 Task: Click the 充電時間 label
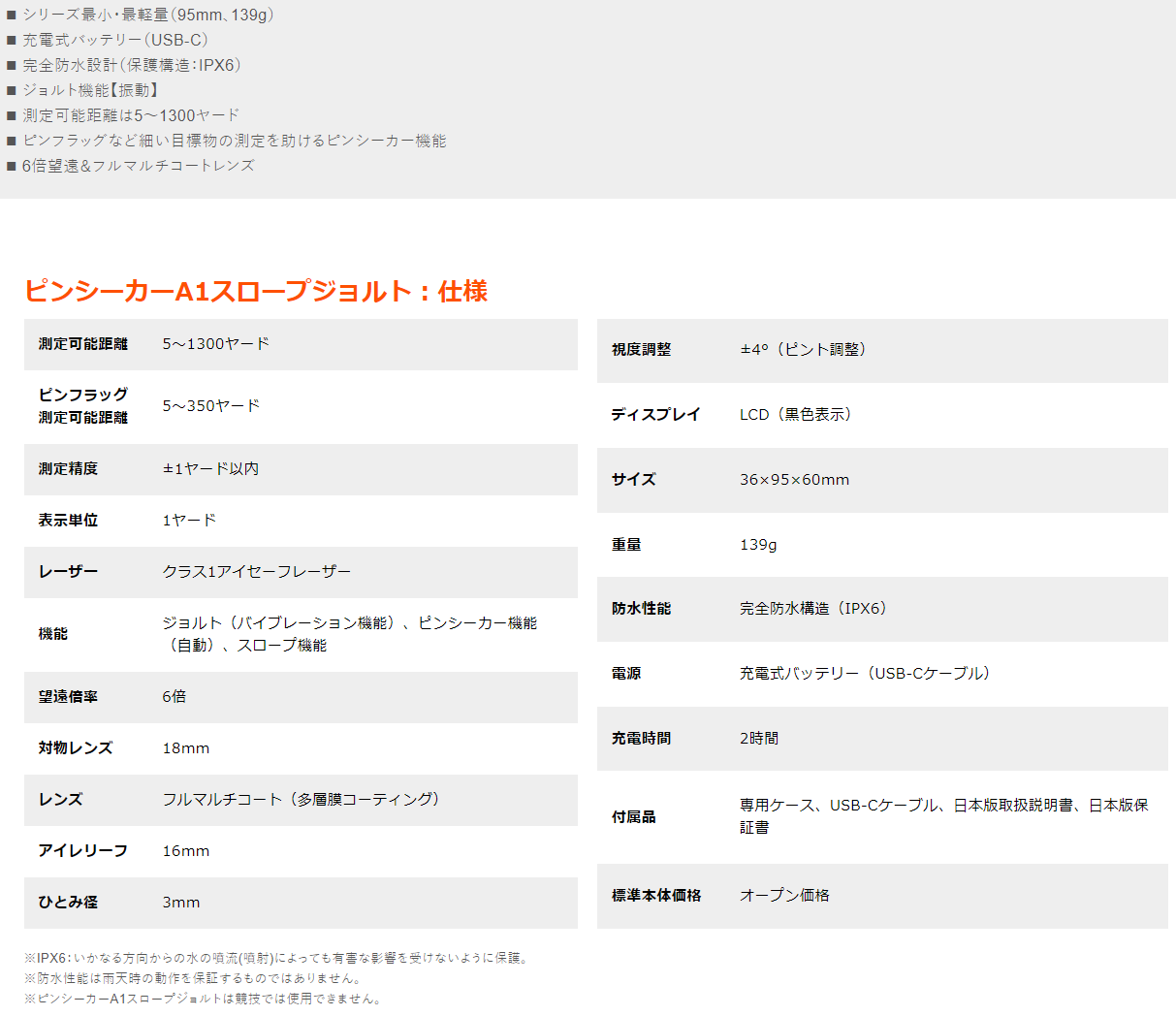coord(641,739)
